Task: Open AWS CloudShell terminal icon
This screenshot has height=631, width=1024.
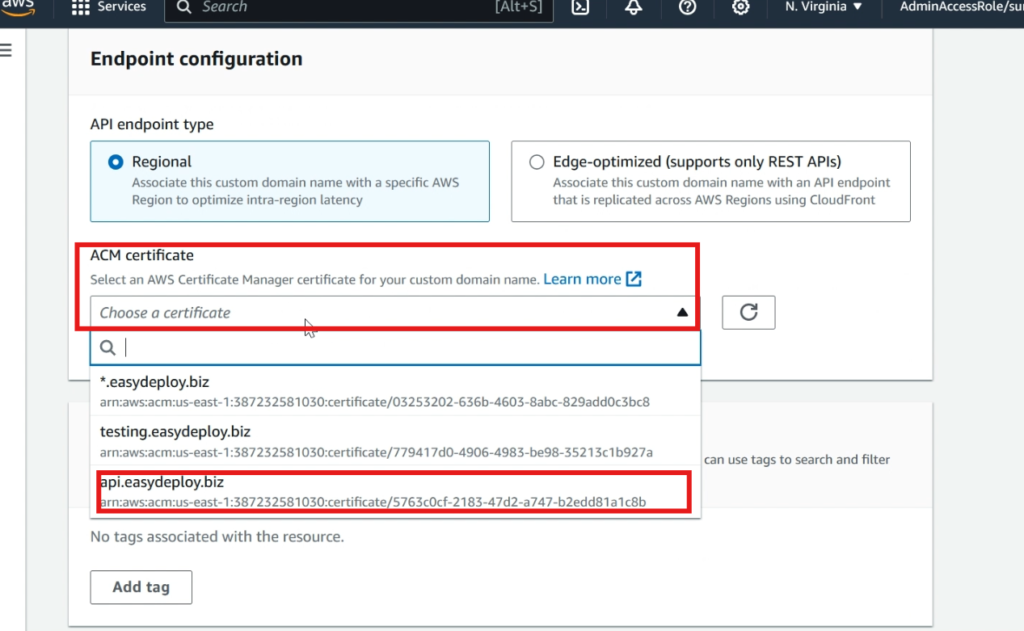Action: (x=581, y=8)
